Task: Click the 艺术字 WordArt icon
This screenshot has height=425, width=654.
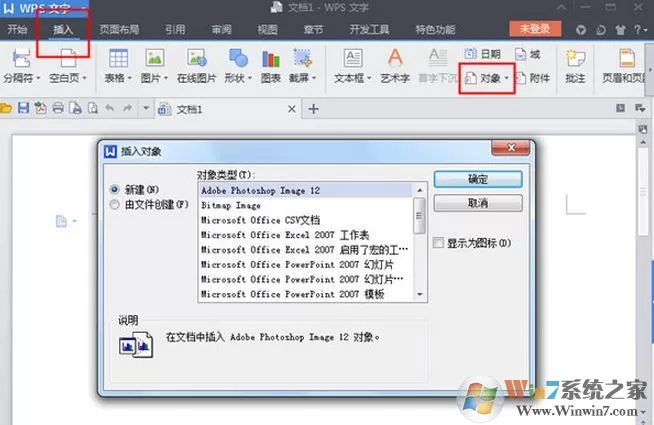Action: click(395, 58)
